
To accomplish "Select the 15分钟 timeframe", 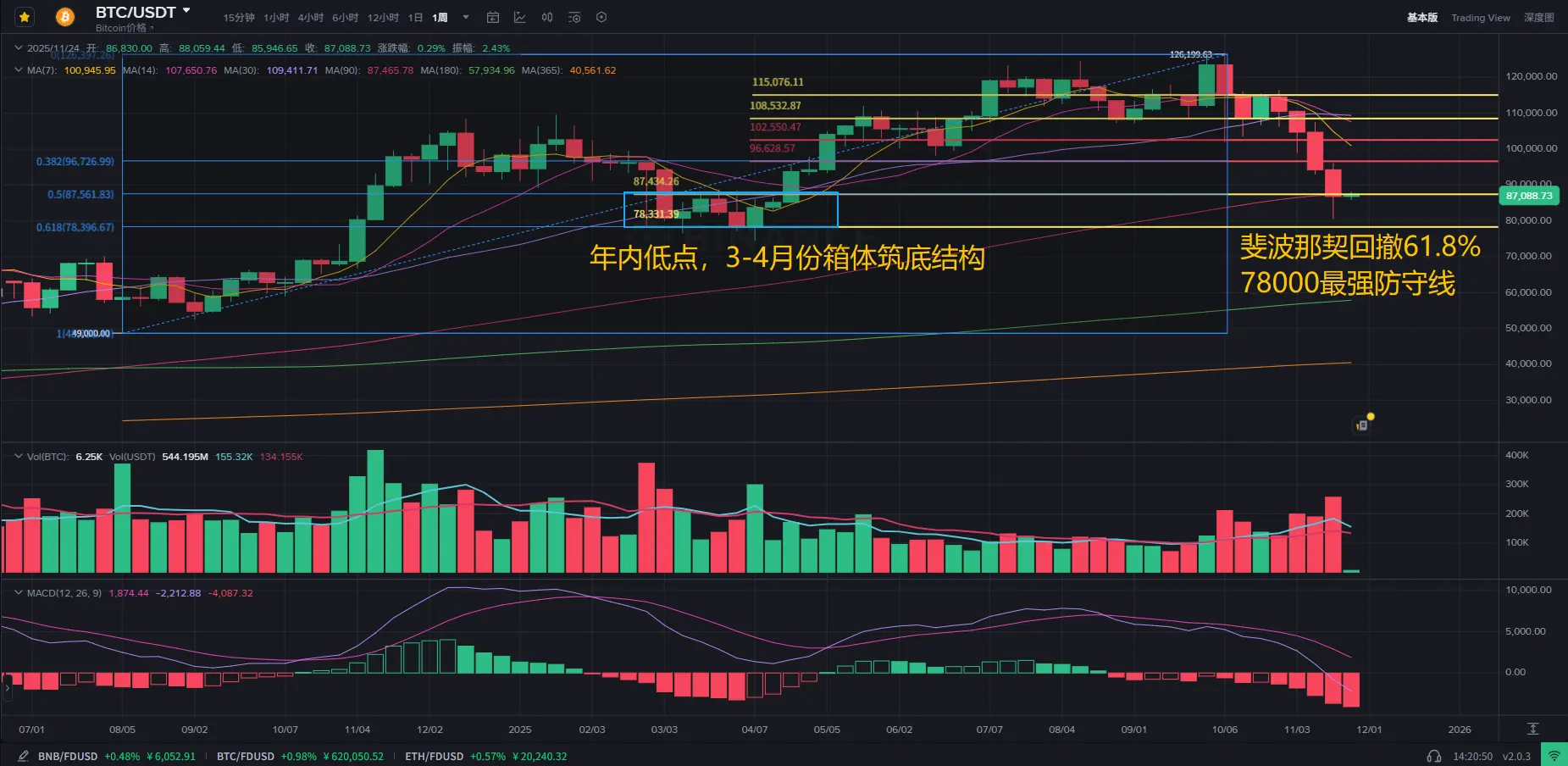I will (239, 18).
